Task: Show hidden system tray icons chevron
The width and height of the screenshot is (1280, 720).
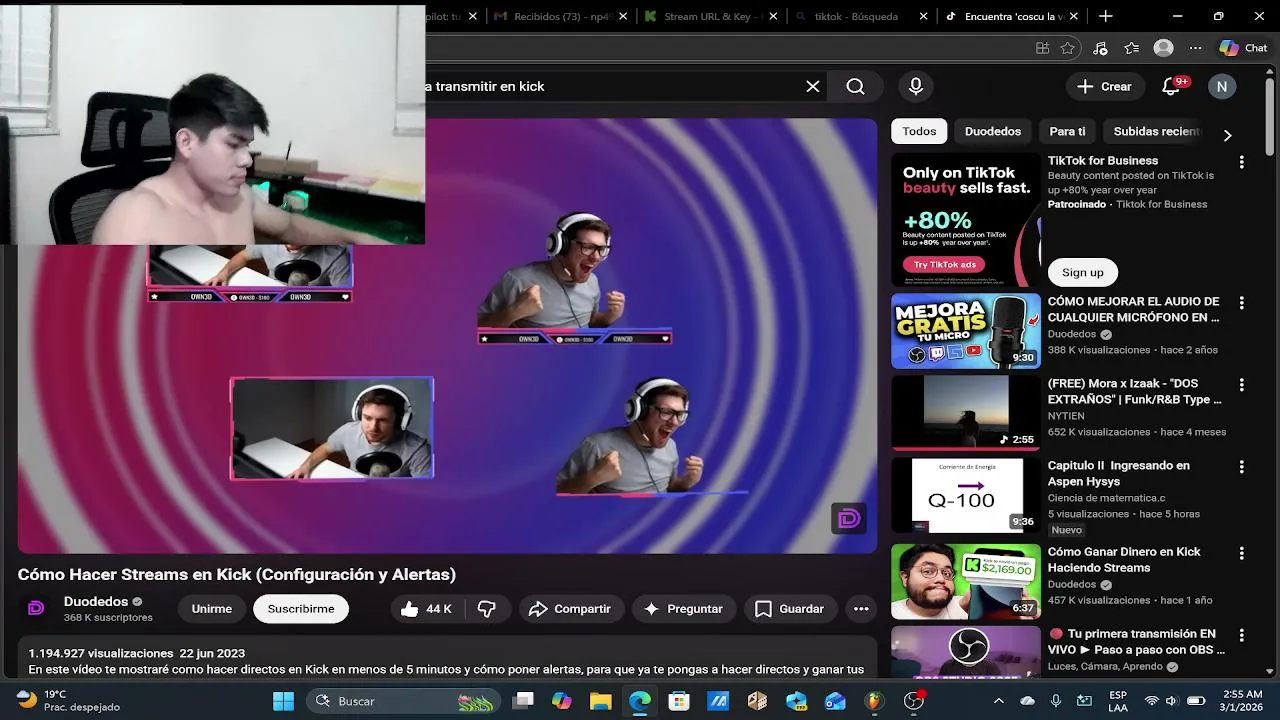Action: pos(998,701)
